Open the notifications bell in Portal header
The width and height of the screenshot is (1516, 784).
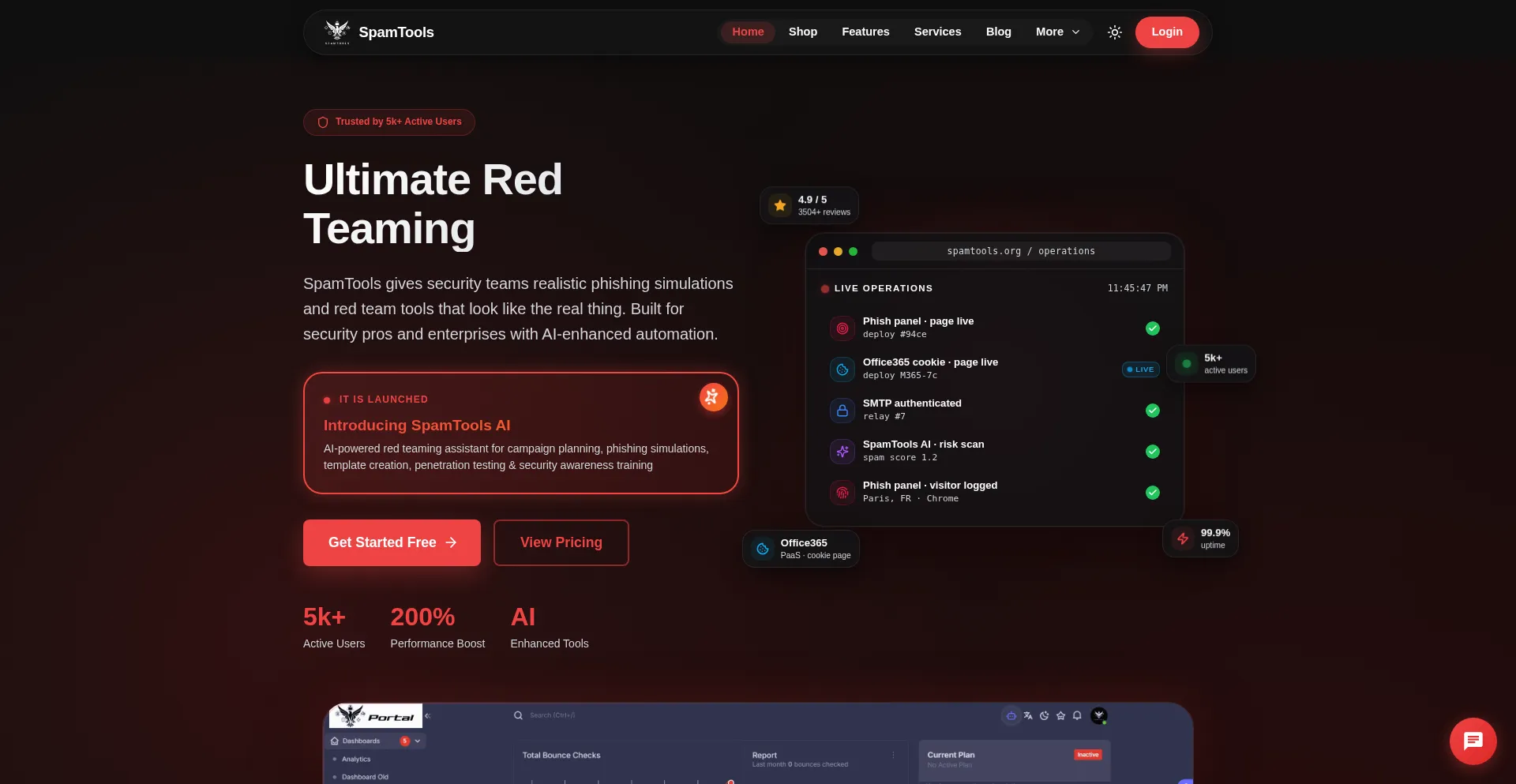tap(1077, 715)
